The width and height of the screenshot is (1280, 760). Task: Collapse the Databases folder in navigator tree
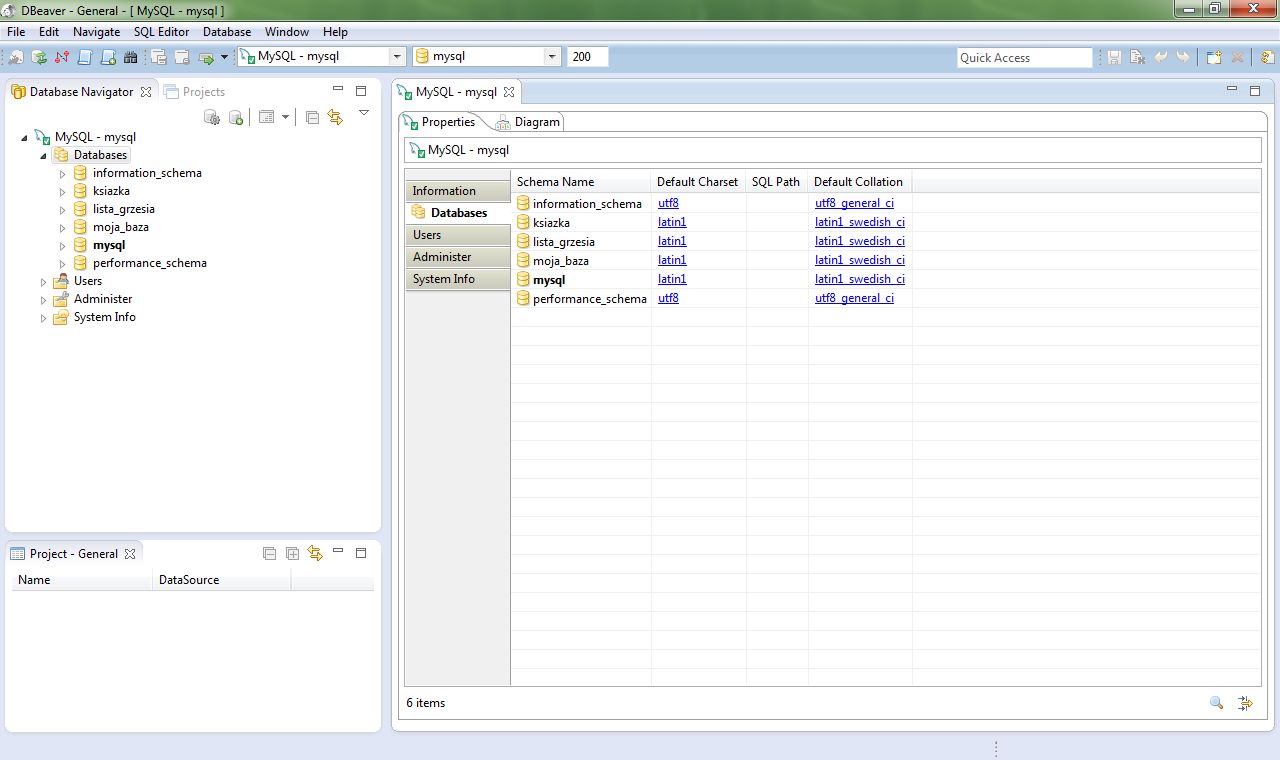[43, 156]
